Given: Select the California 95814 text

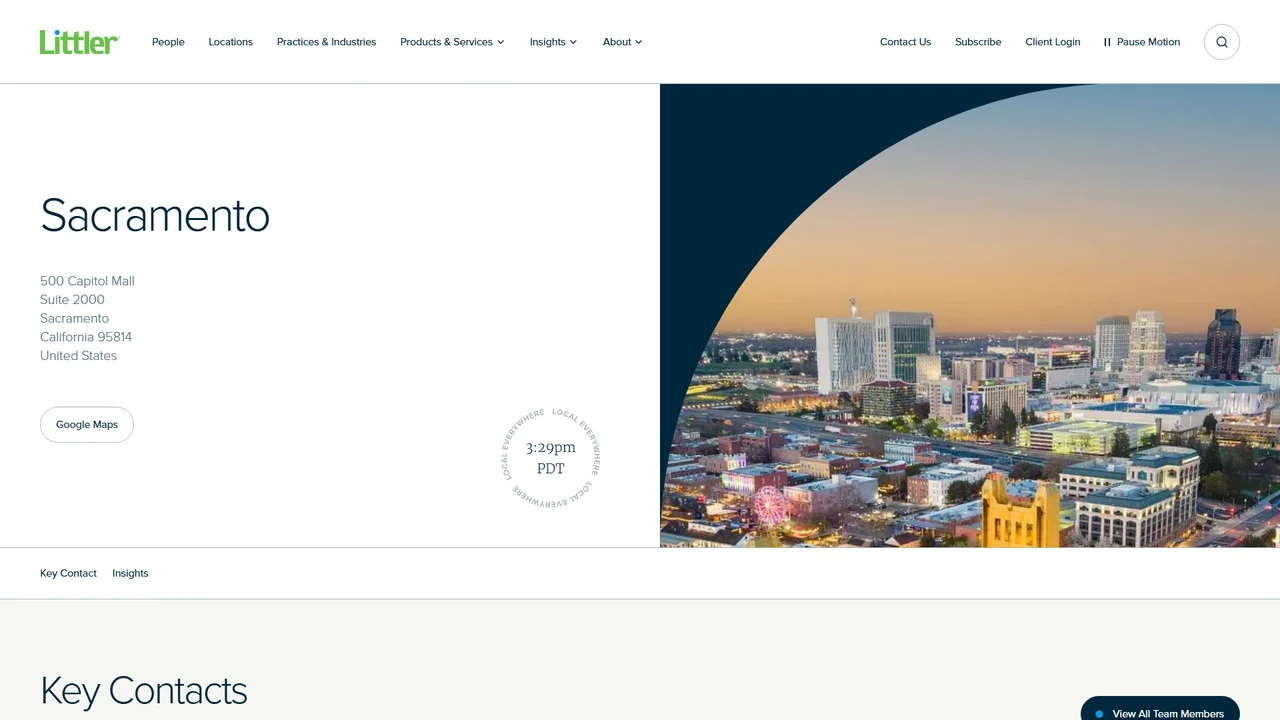Looking at the screenshot, I should coord(86,337).
